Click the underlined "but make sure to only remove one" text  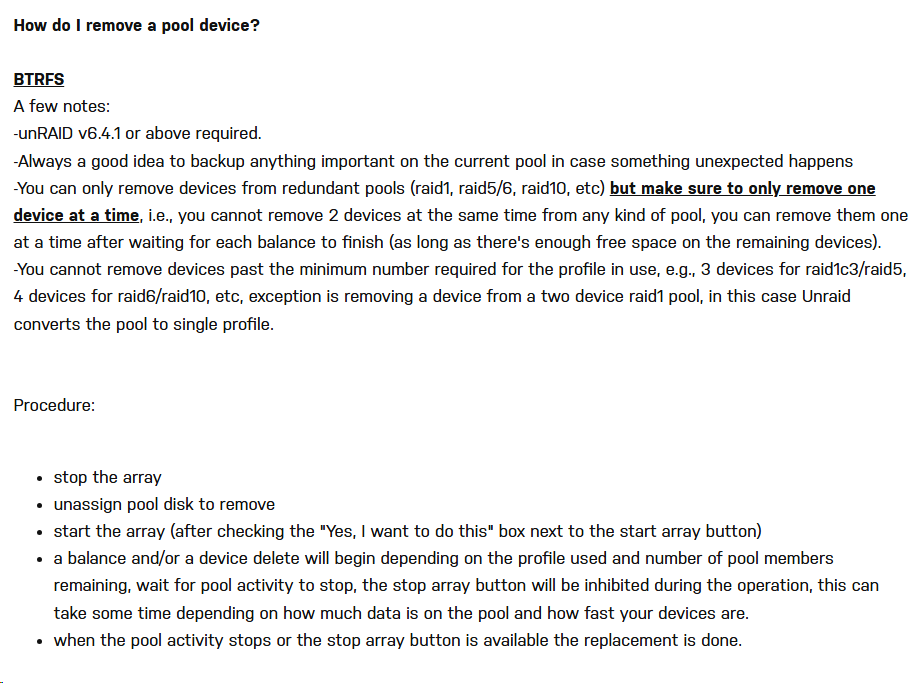point(743,188)
